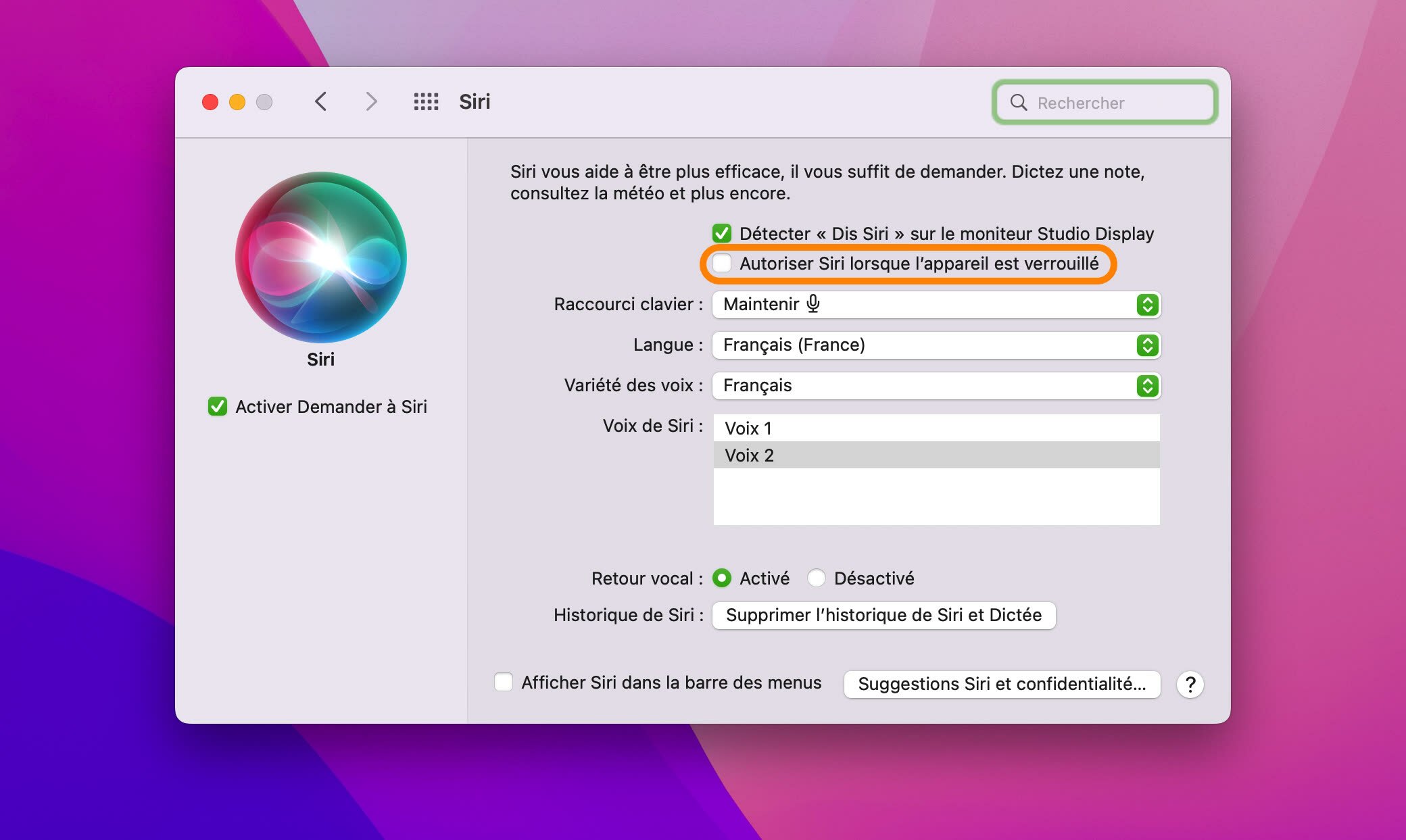1406x840 pixels.
Task: Select Désactivé for Retour vocal
Action: click(817, 578)
